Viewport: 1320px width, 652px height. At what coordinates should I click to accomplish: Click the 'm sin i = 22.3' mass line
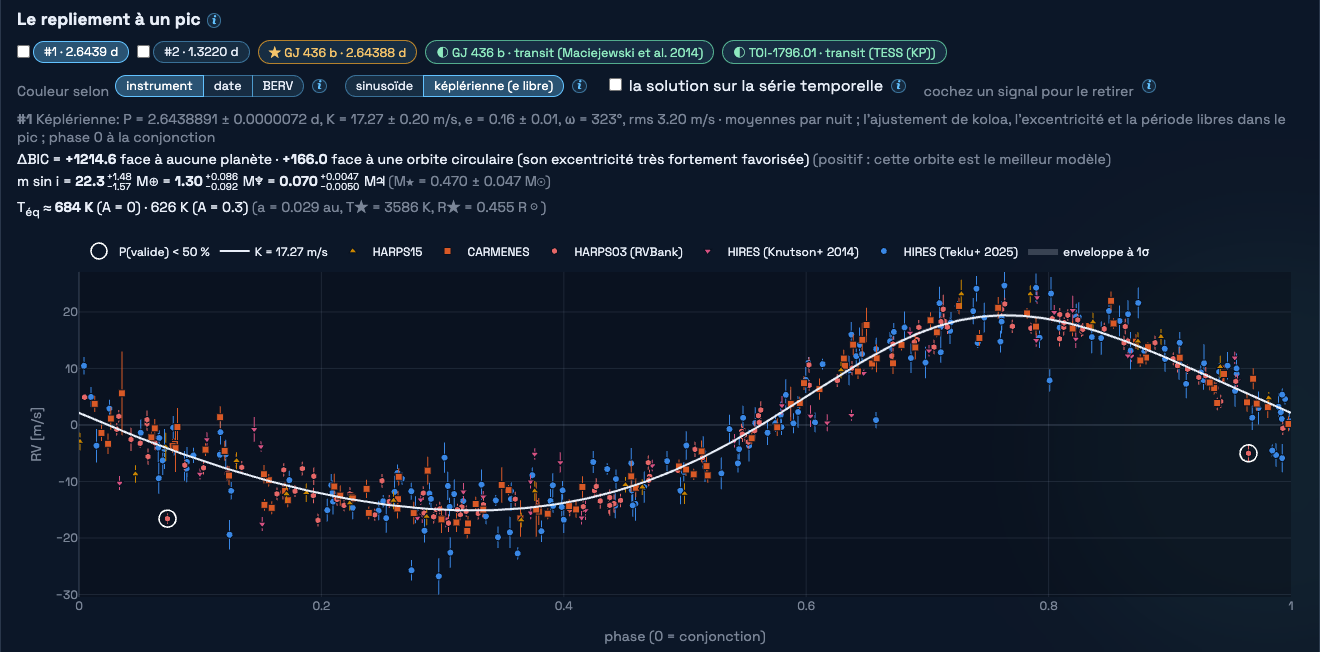click(x=284, y=181)
